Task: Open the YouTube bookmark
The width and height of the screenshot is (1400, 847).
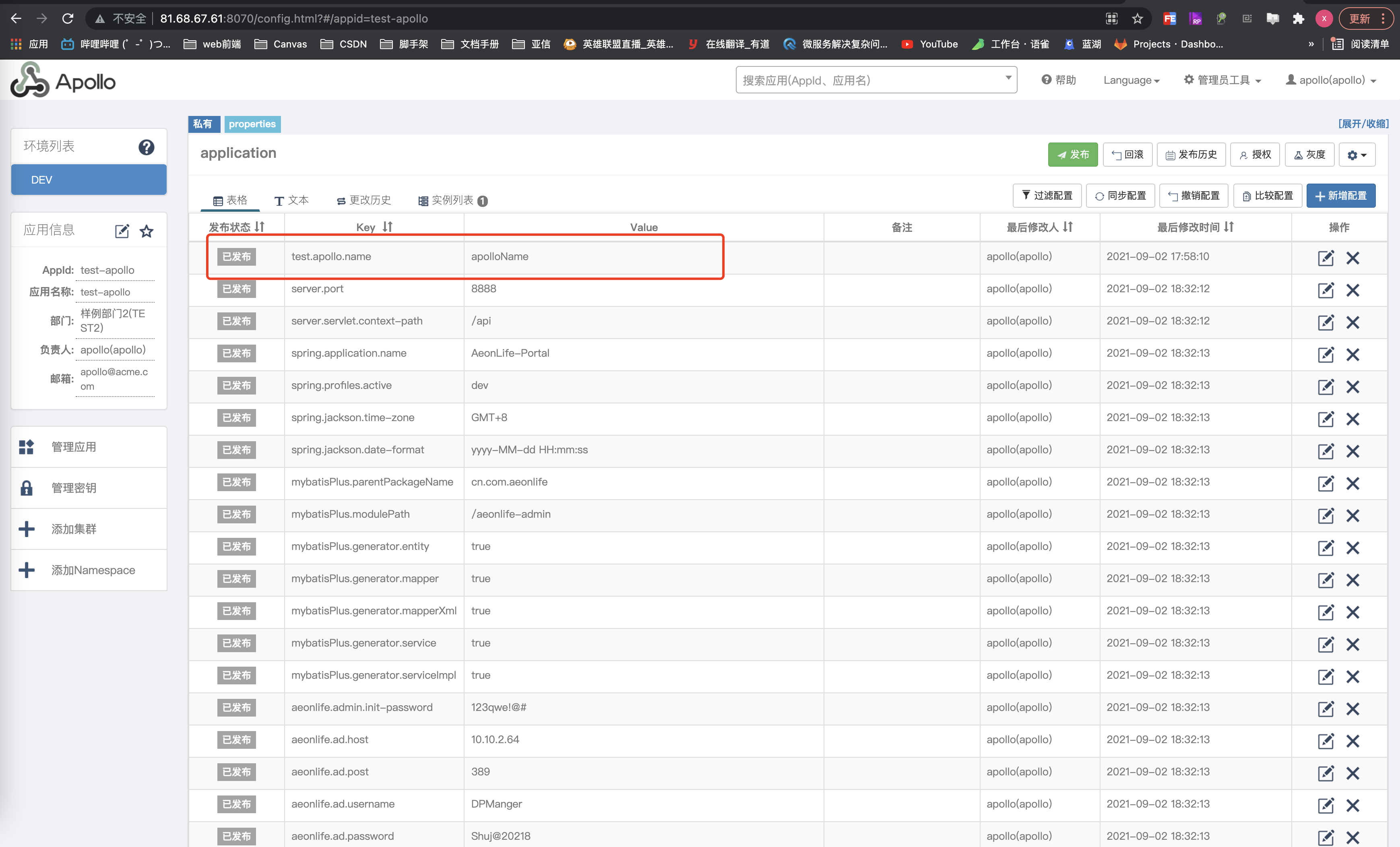Action: pos(929,44)
